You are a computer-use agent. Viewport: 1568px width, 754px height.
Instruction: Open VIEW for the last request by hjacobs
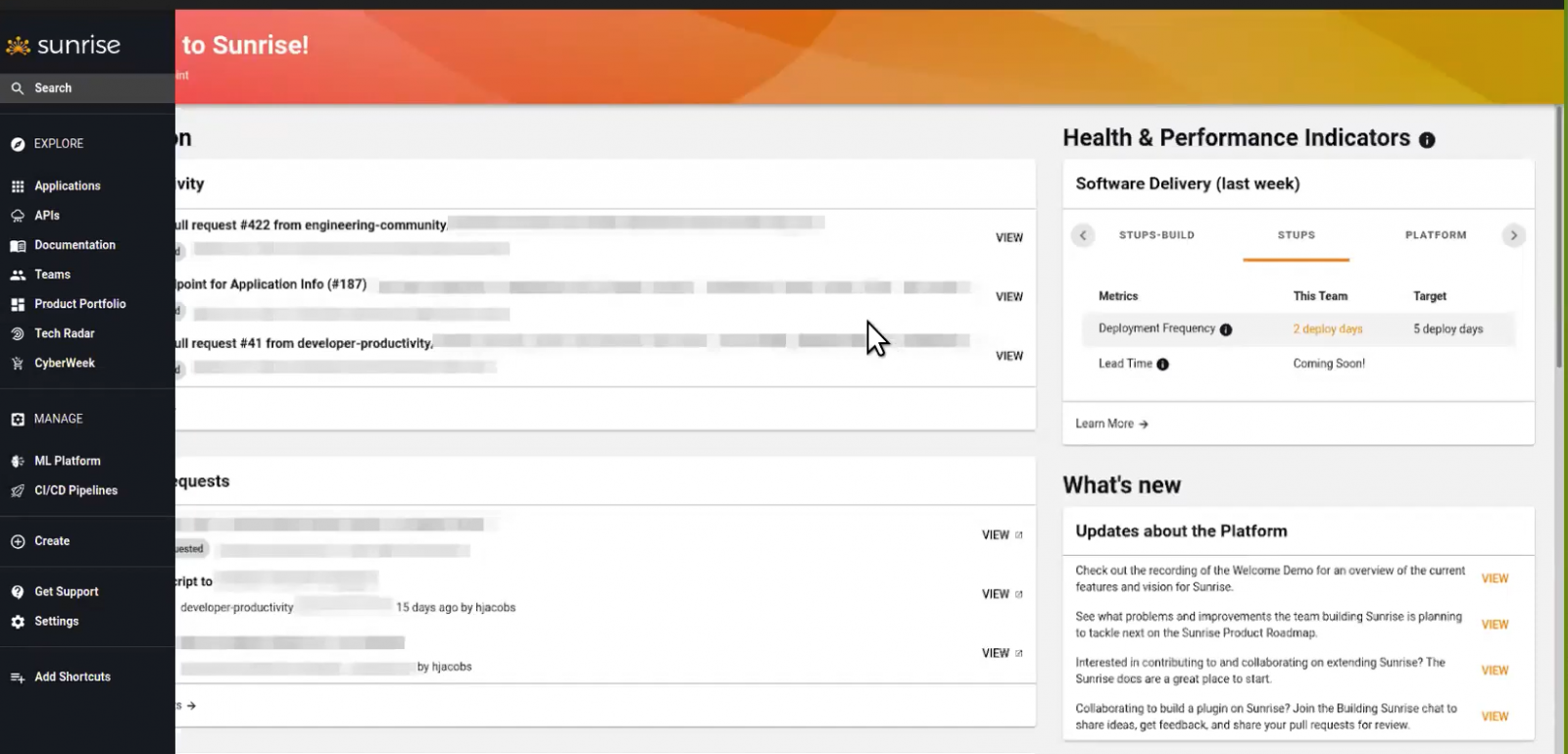pos(1002,653)
